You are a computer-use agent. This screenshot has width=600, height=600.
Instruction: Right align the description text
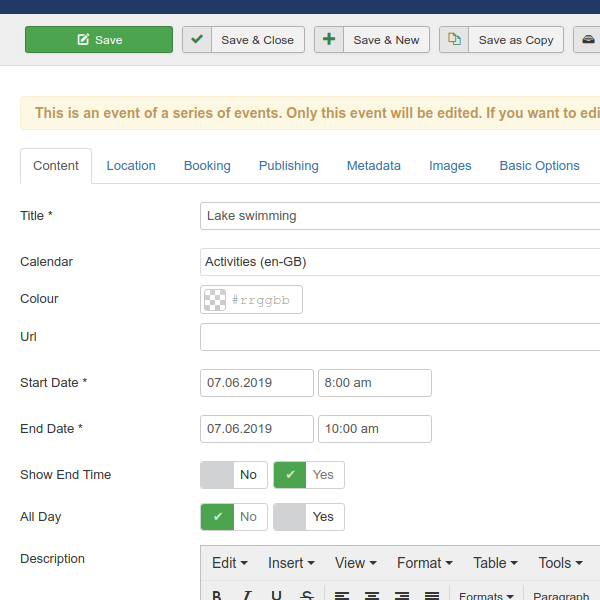pos(402,595)
